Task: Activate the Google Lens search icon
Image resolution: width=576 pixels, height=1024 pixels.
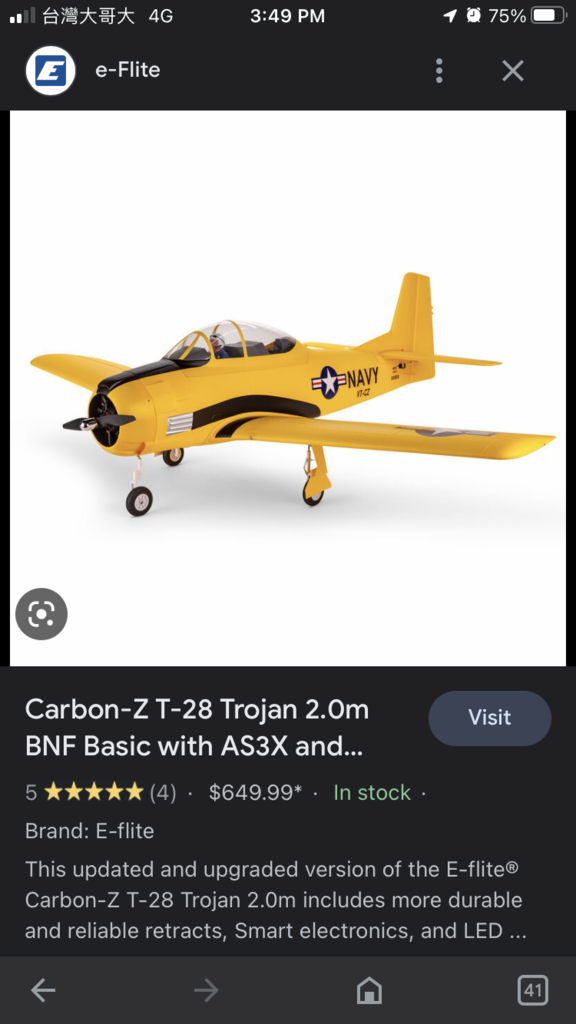Action: (x=41, y=614)
